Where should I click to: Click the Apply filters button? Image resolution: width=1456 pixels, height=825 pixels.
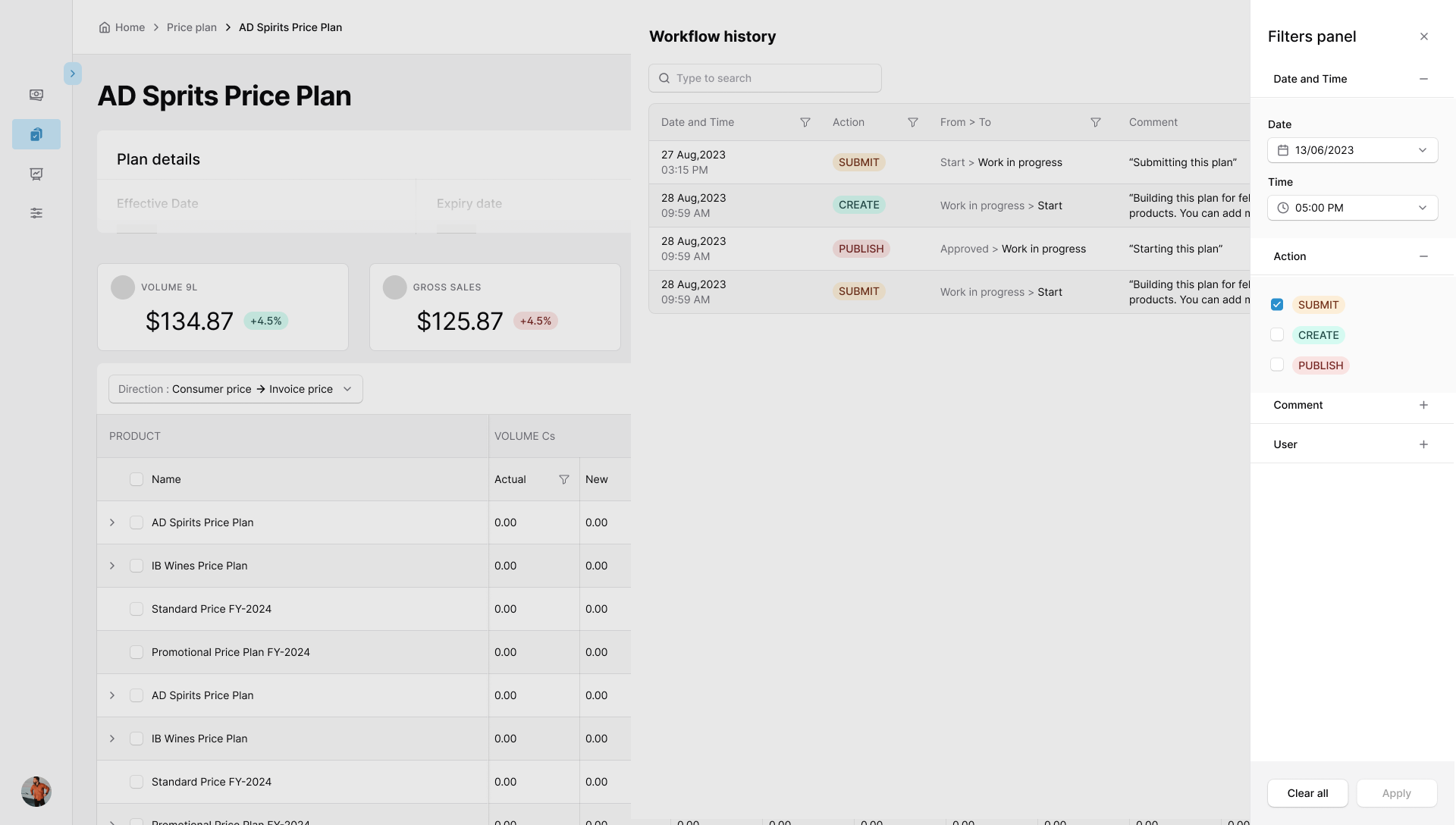click(1396, 793)
